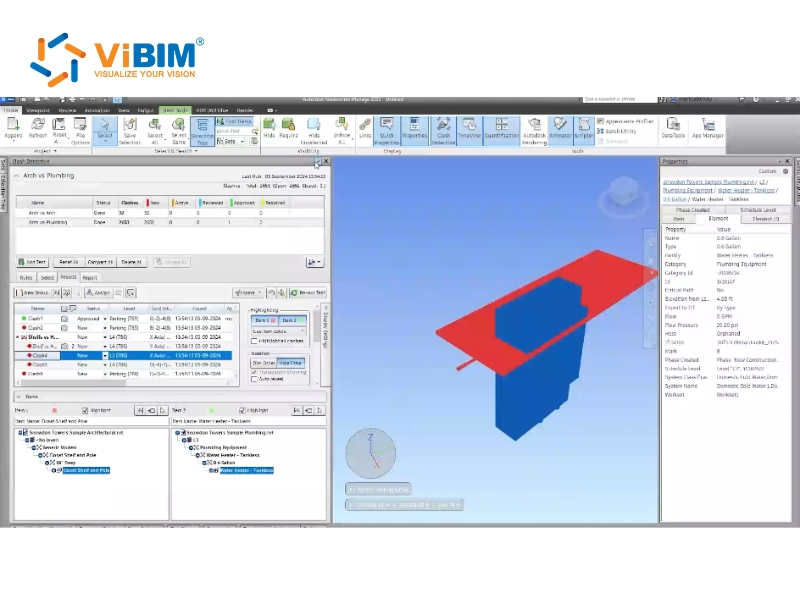This screenshot has width=800, height=600.
Task: Open the TimeLiner tool
Action: (x=469, y=128)
